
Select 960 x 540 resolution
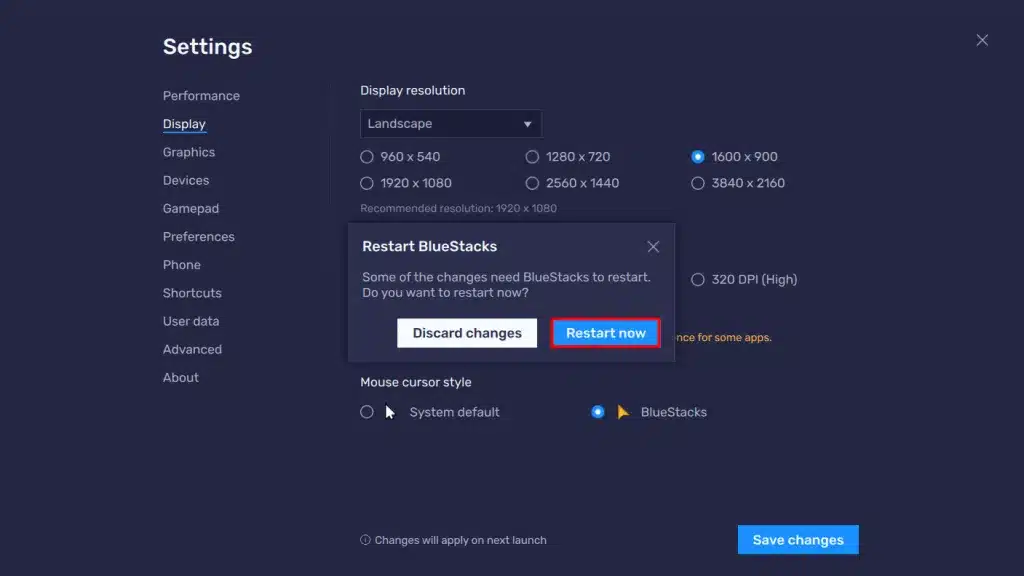pyautogui.click(x=367, y=157)
